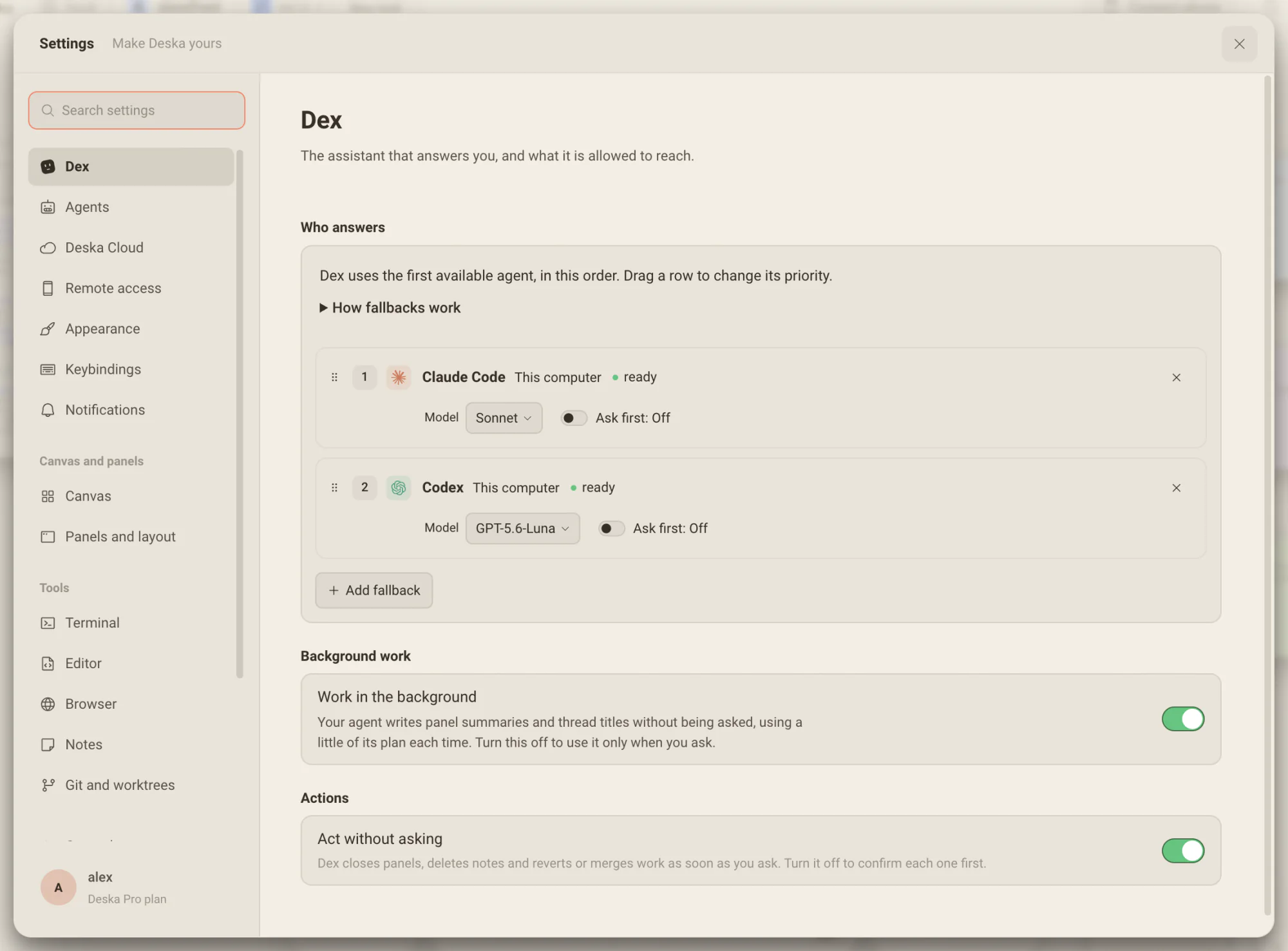This screenshot has height=951, width=1288.
Task: Click the Panels and layout icon
Action: (x=48, y=537)
